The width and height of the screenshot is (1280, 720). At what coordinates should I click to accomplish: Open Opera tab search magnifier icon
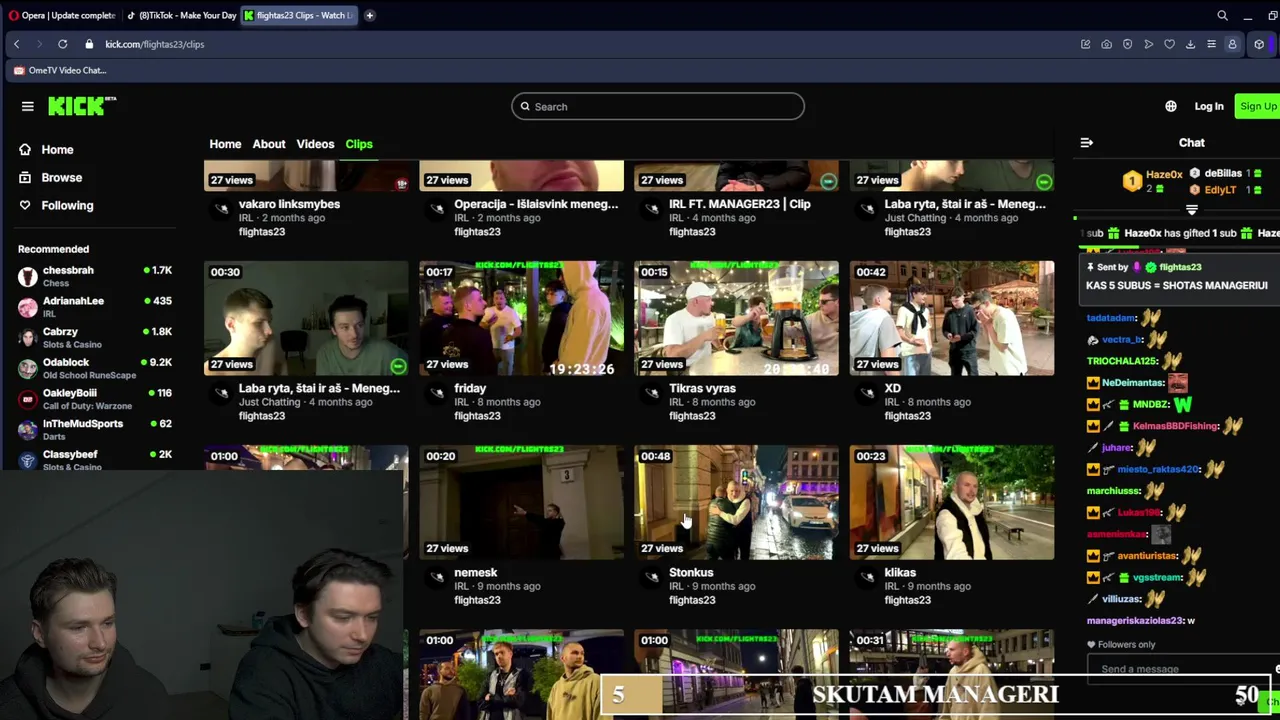tap(1222, 15)
